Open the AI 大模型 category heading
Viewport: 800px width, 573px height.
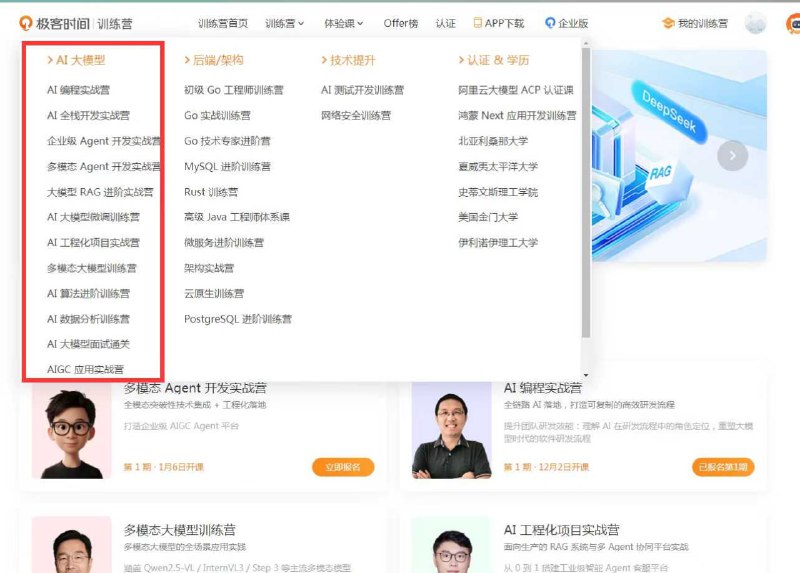coord(76,60)
